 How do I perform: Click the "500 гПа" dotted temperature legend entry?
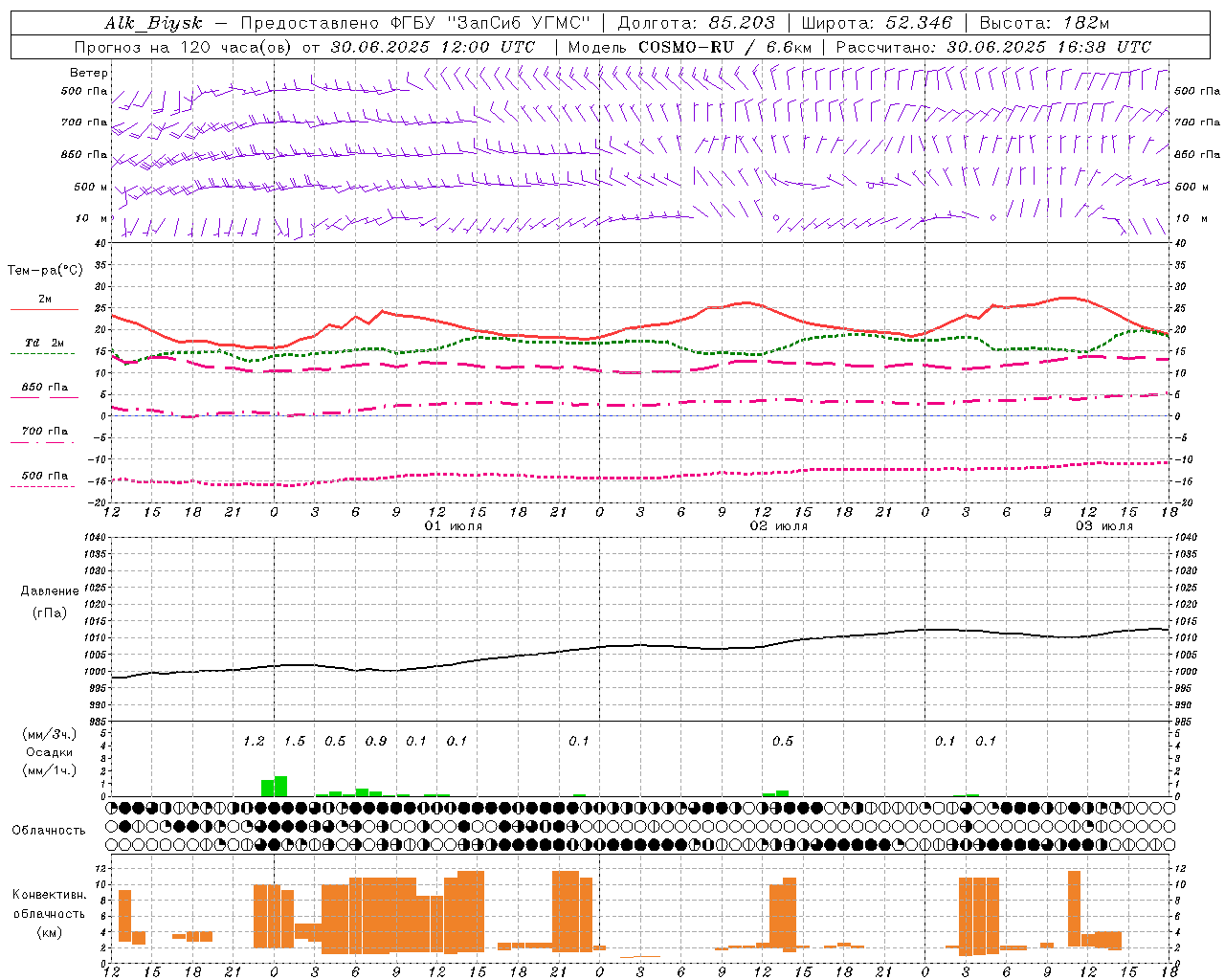point(45,476)
